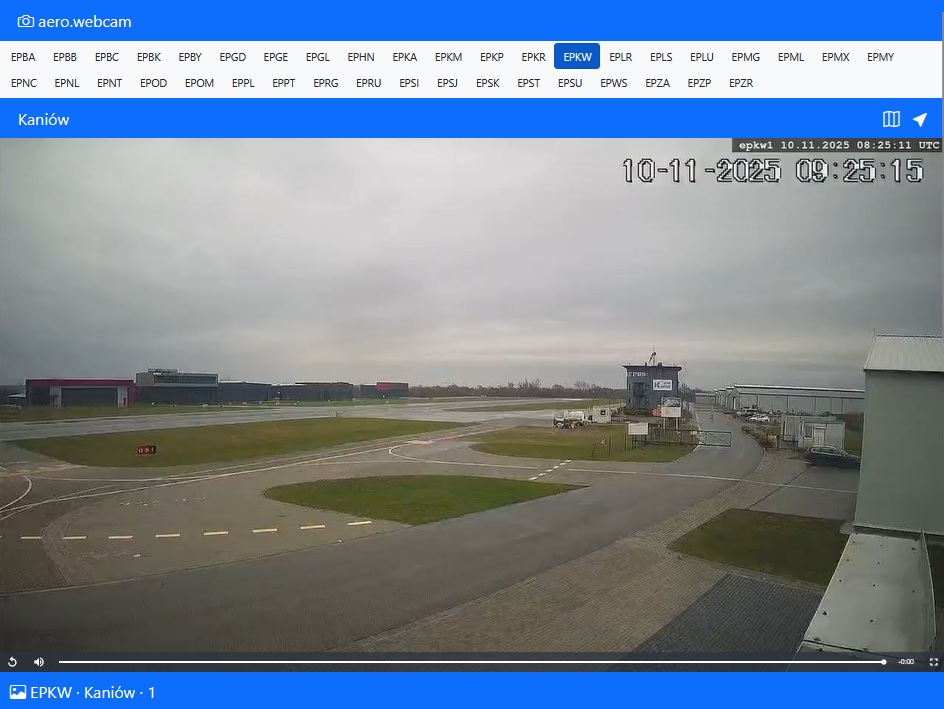944x709 pixels.
Task: Pick the EPKR airport button
Action: (533, 57)
